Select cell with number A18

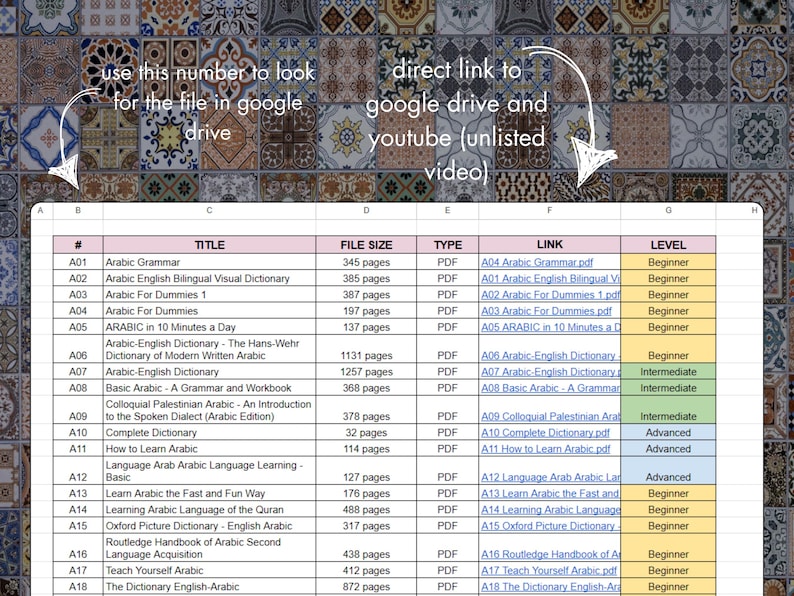[78, 586]
